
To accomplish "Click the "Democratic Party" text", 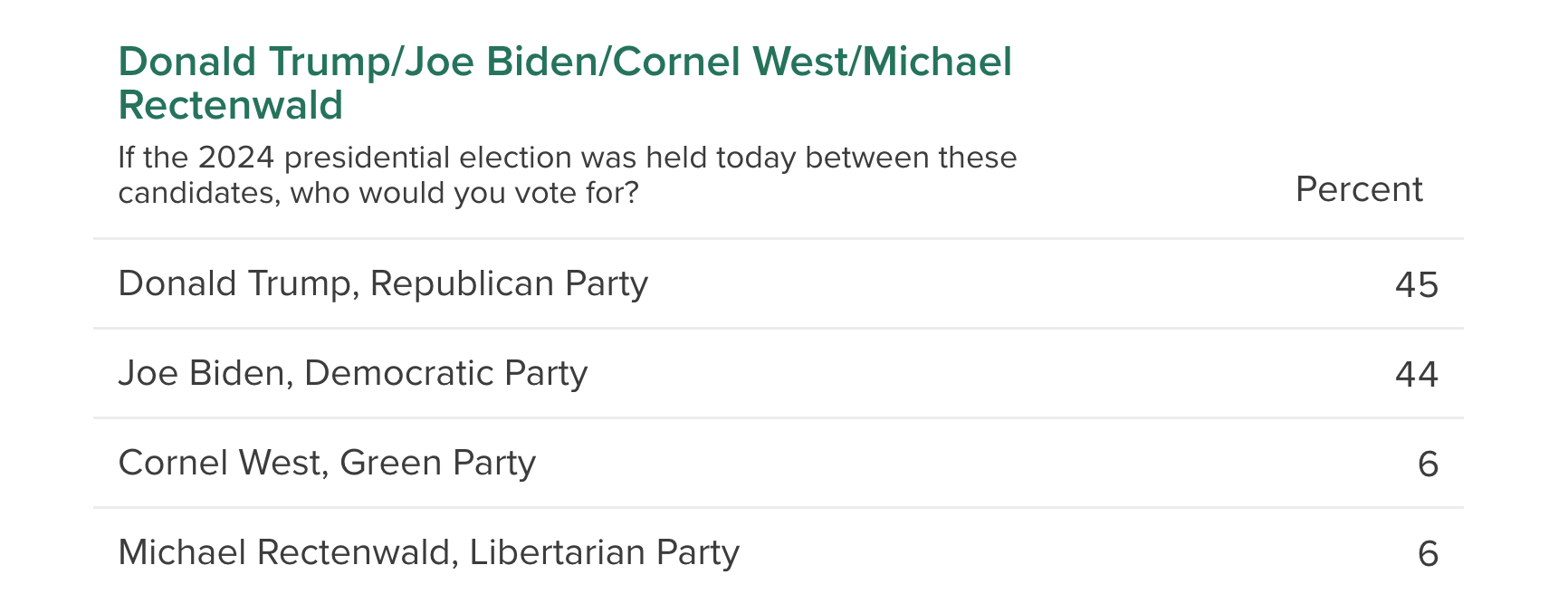I will click(x=445, y=373).
